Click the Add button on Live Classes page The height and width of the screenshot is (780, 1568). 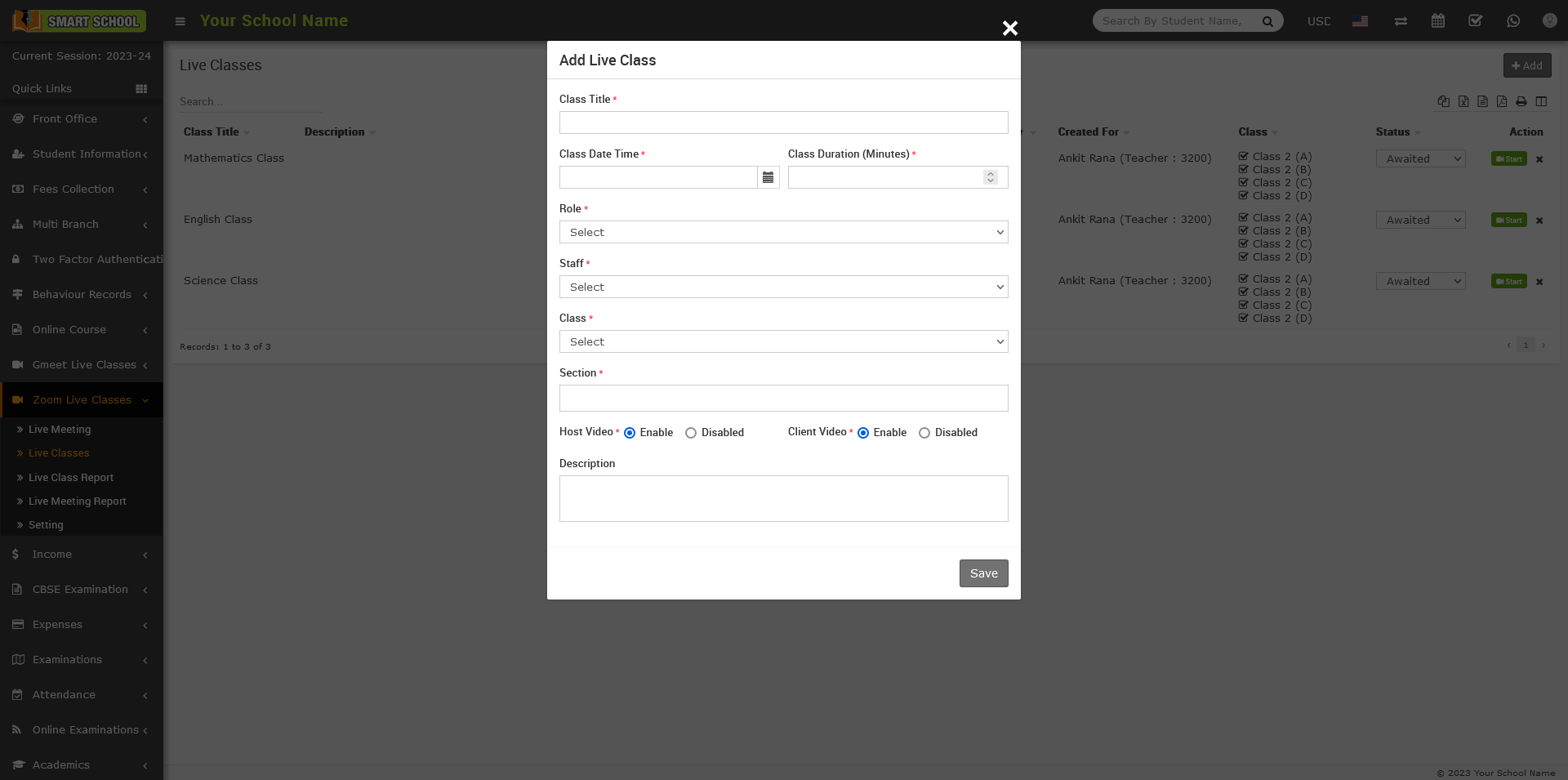tap(1526, 65)
